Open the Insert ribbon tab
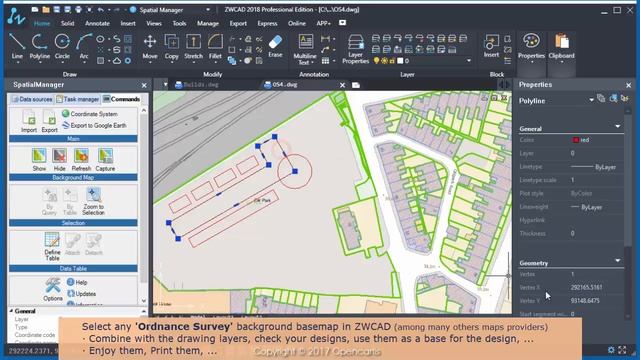 [128, 24]
